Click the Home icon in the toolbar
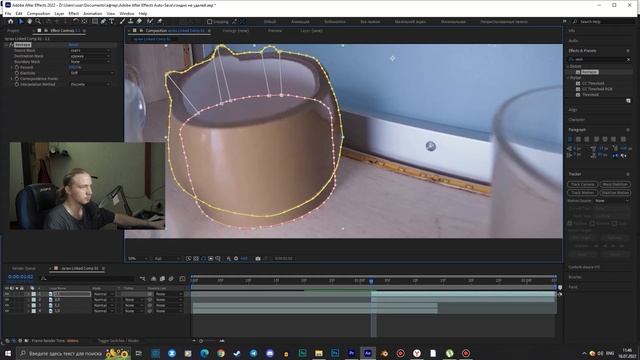Viewport: 640px width, 360px height. point(11,21)
